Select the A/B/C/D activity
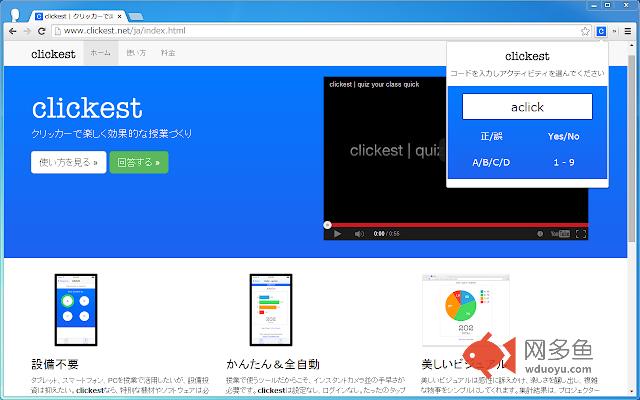 coord(491,162)
